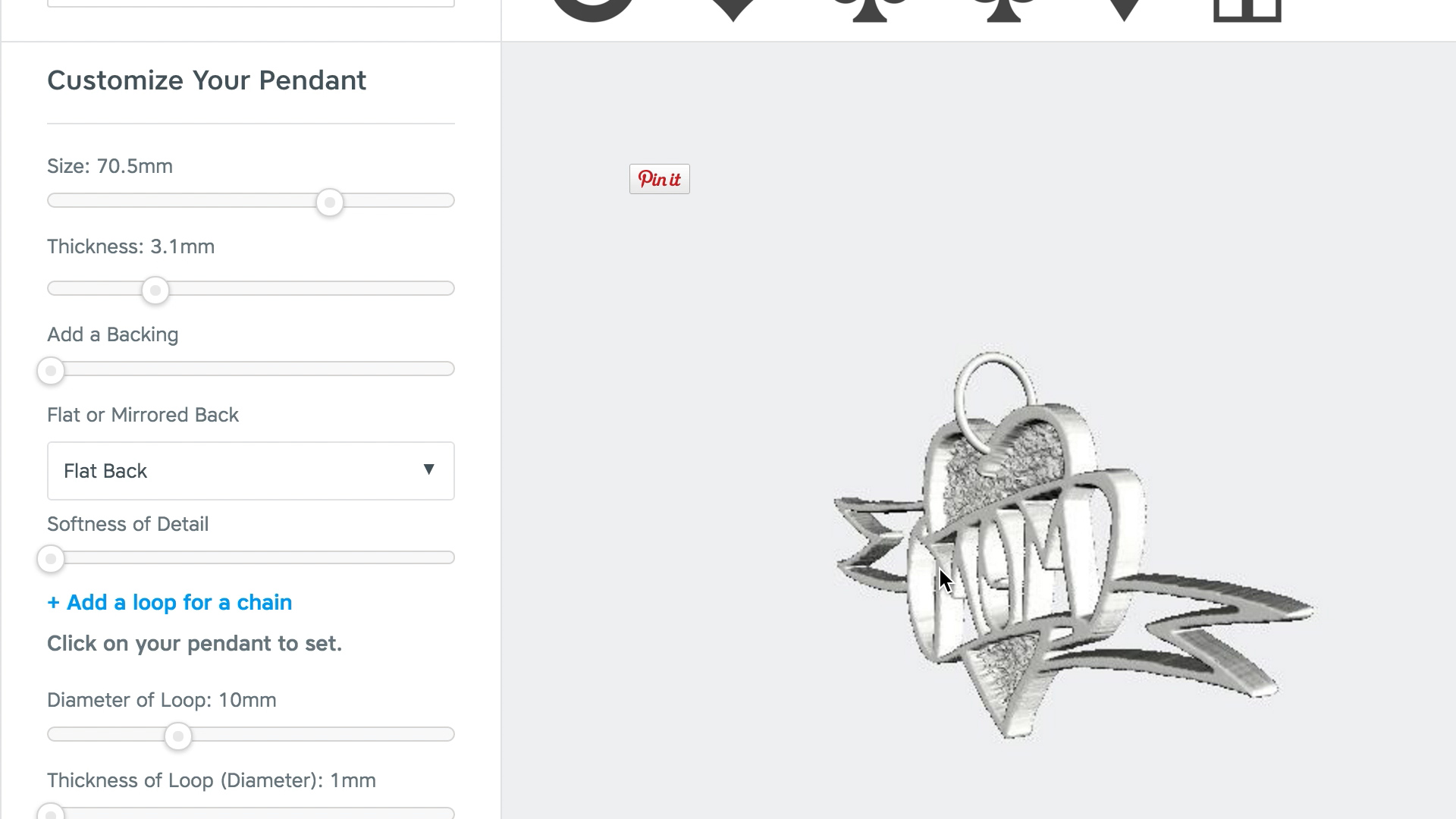Image resolution: width=1456 pixels, height=819 pixels.
Task: Click the Add a loop for a chain link
Action: (x=170, y=602)
